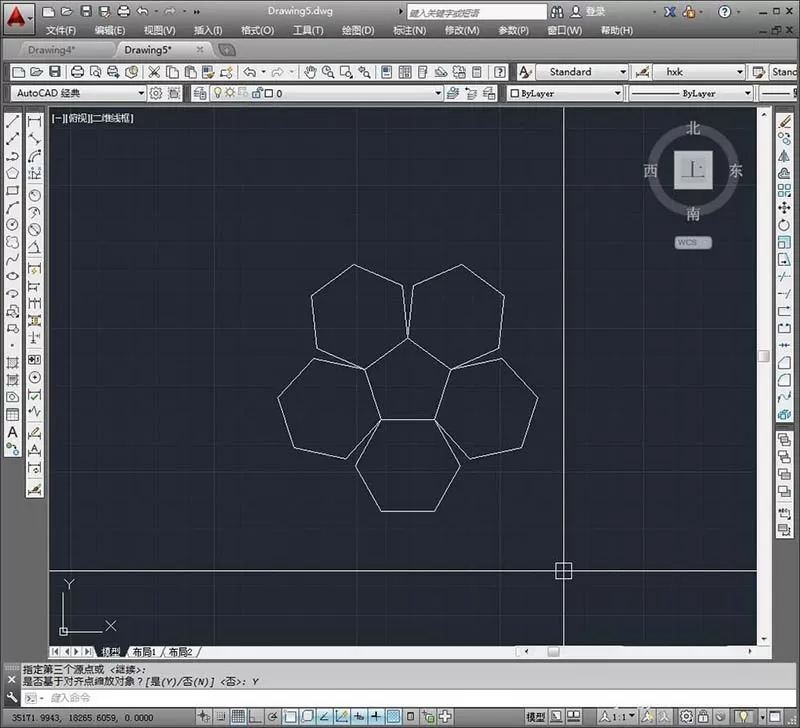Viewport: 800px width, 728px height.
Task: Click the keyword search box
Action: click(477, 12)
